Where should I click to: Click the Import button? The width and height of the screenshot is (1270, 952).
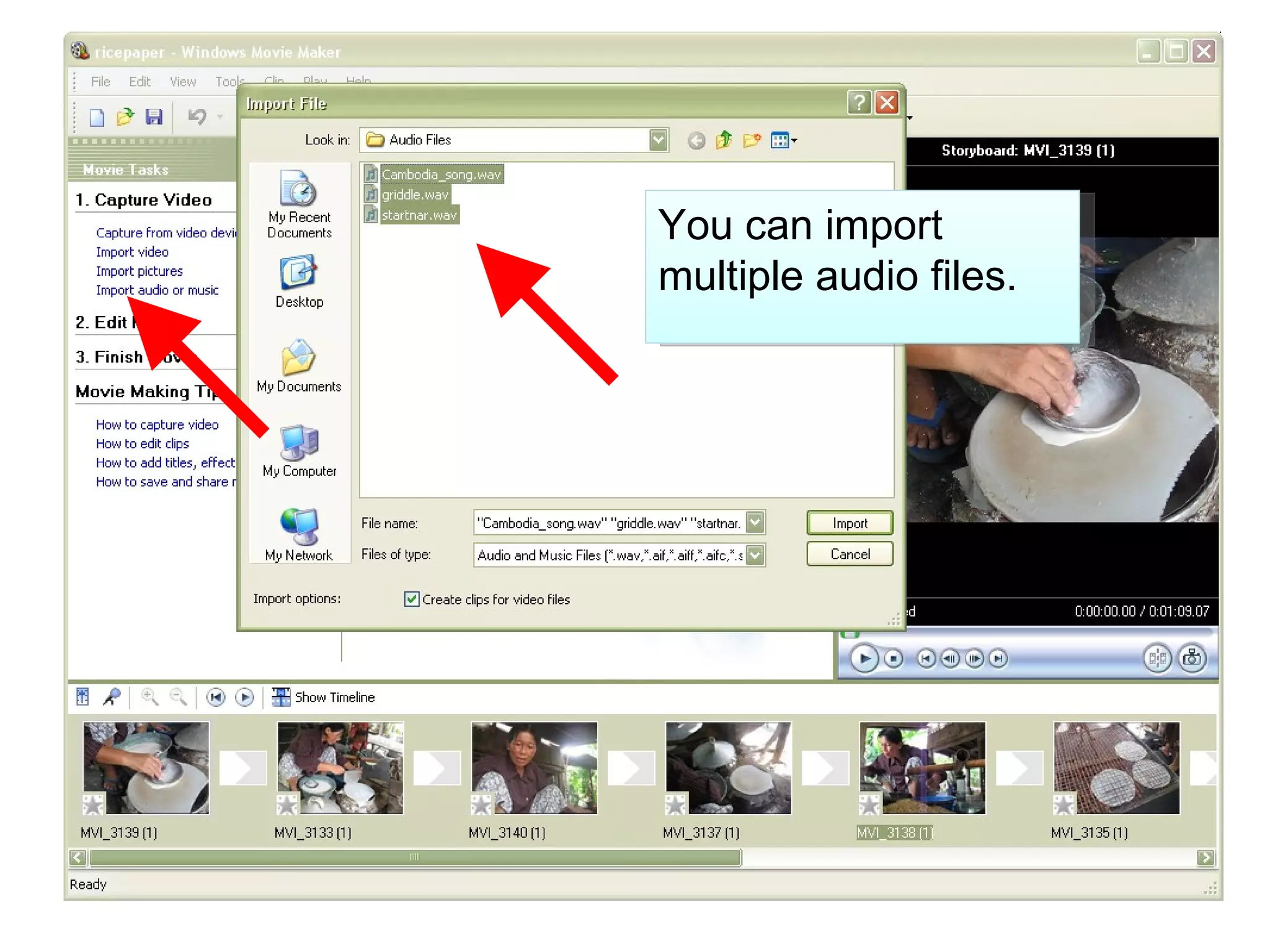coord(850,522)
